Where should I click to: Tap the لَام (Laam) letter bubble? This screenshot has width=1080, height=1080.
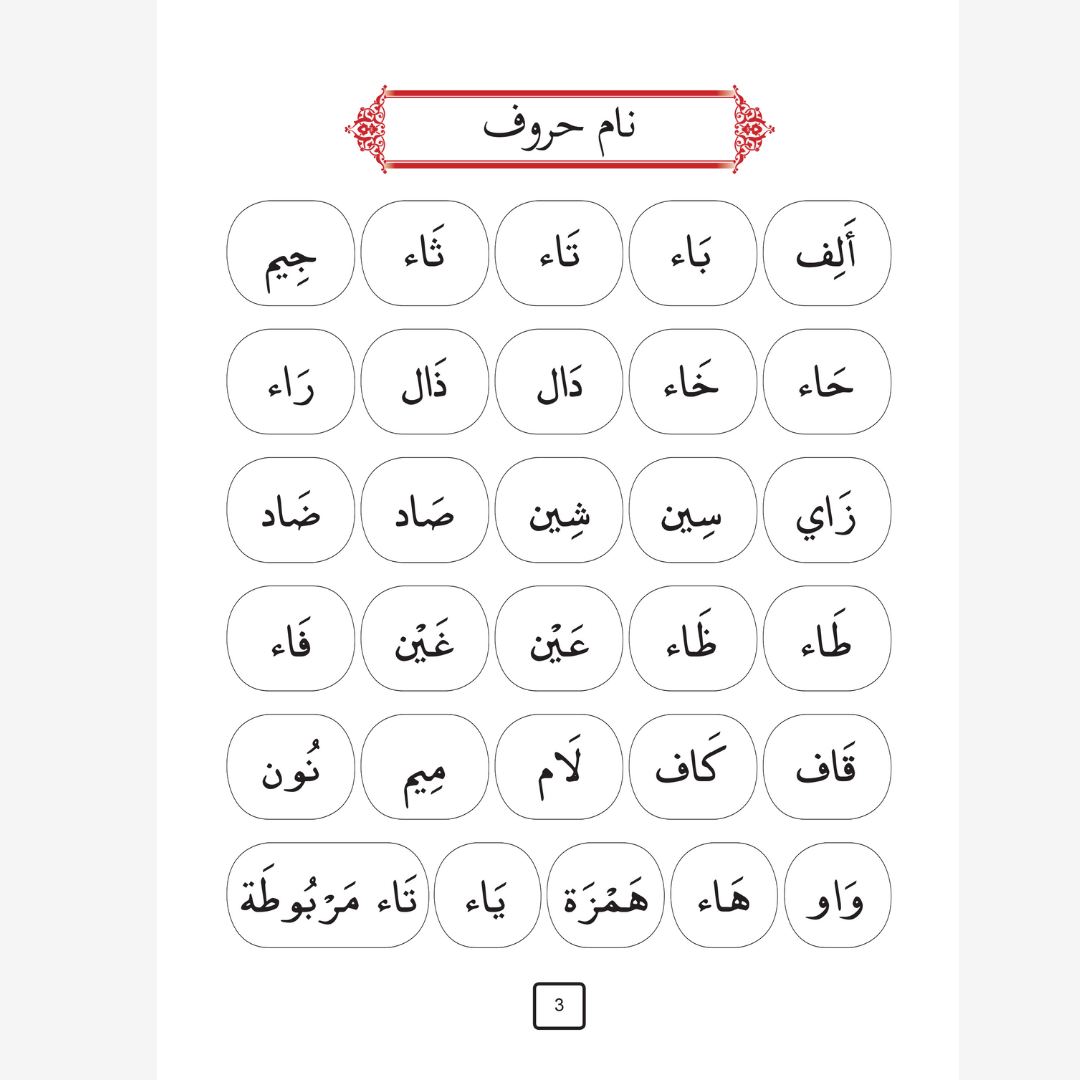pos(559,767)
